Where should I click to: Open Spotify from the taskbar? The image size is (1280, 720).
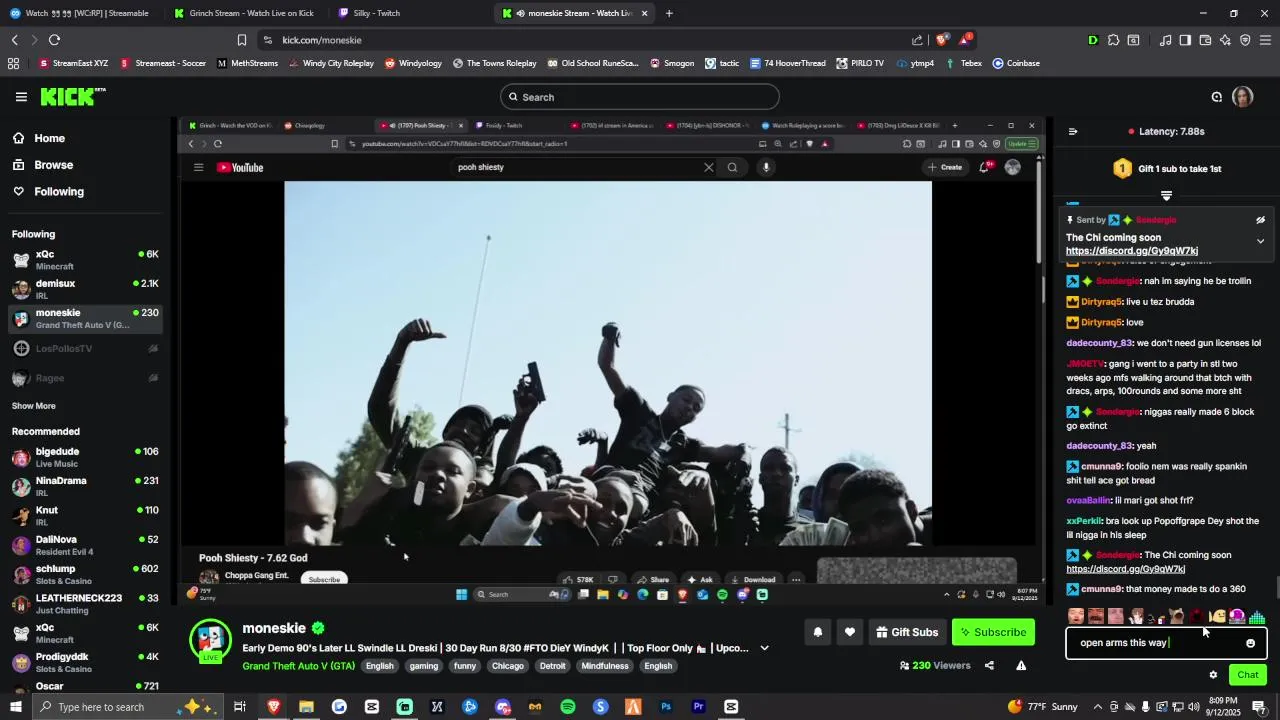coord(568,707)
